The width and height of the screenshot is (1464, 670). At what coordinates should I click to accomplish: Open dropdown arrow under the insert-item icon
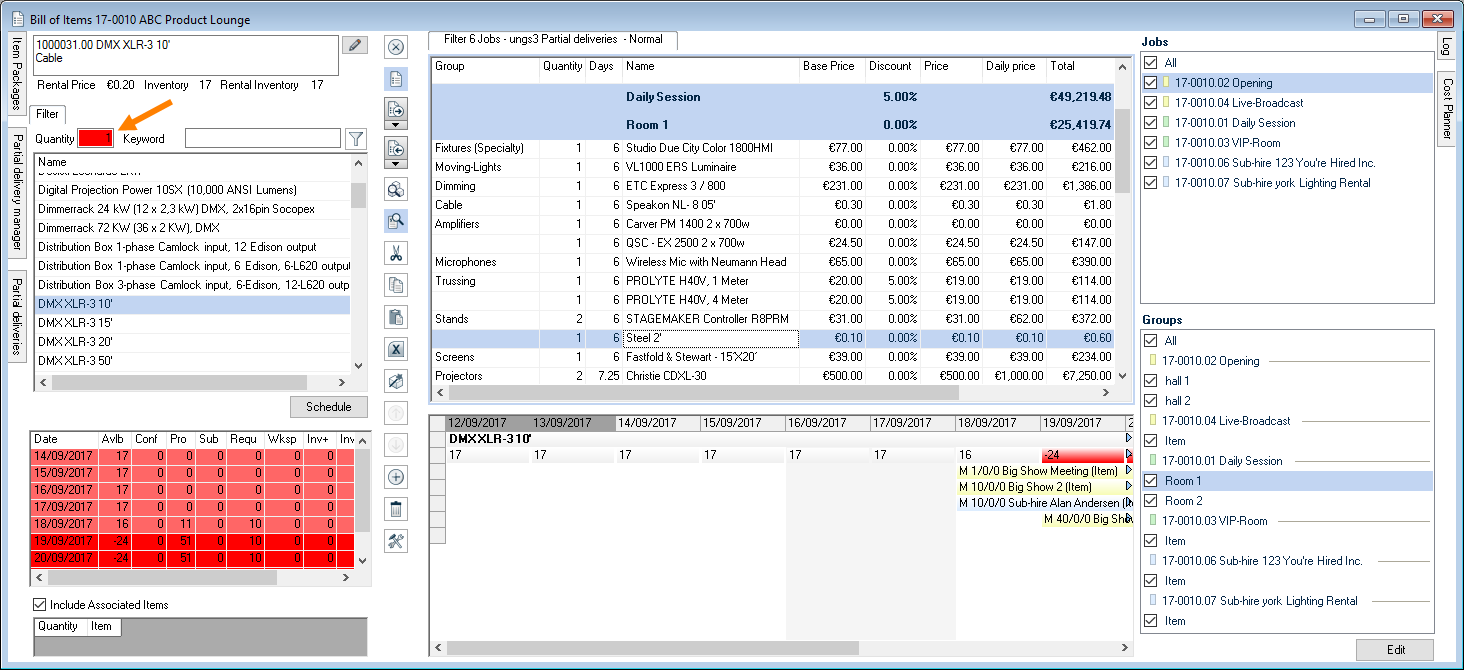396,125
